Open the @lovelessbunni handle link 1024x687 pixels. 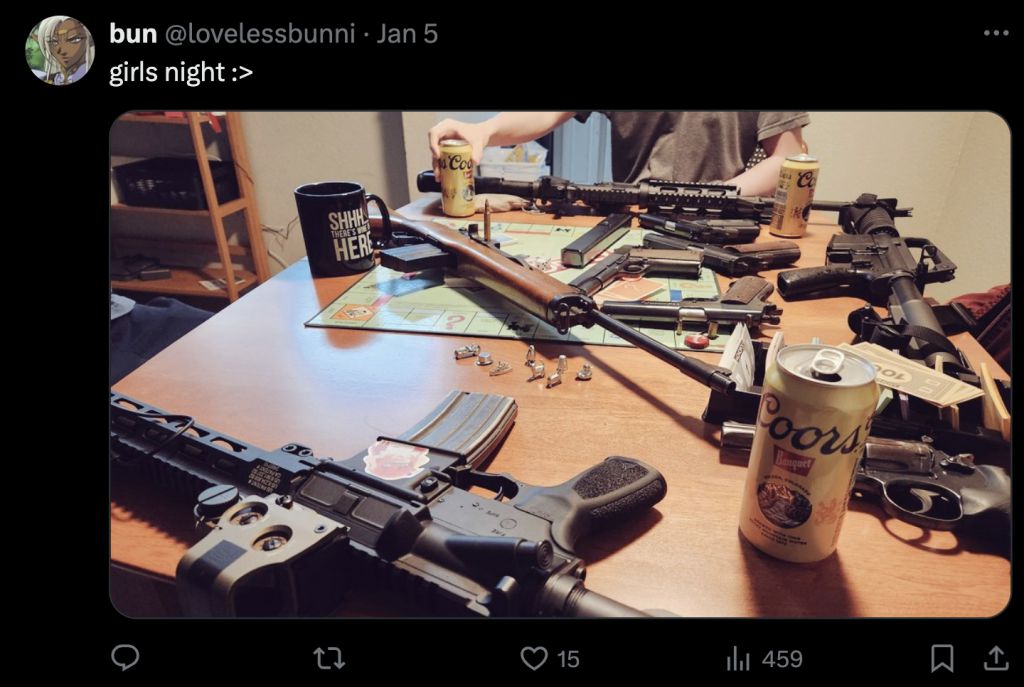point(259,33)
